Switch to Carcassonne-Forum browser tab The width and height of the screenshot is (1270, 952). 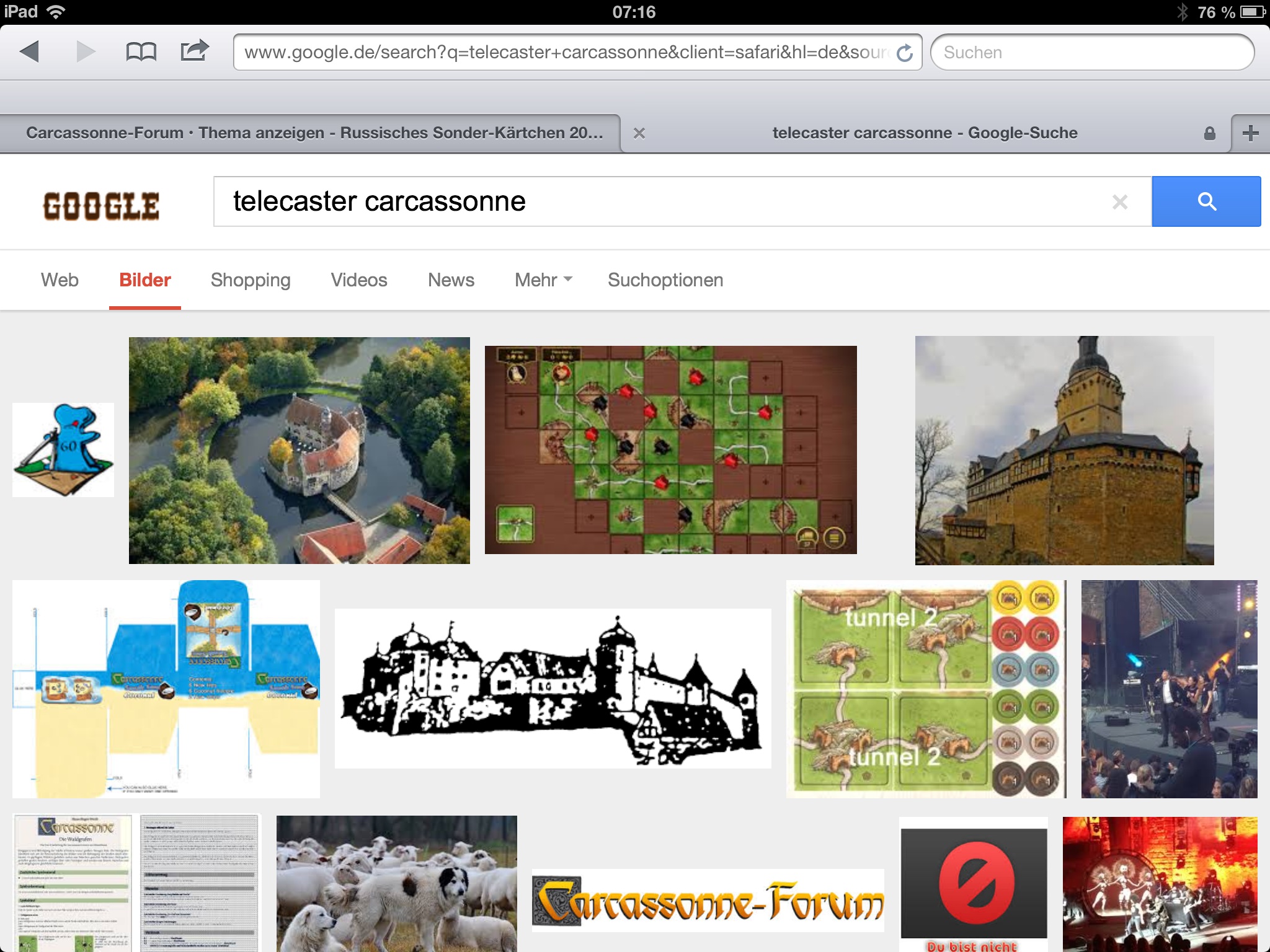(x=313, y=133)
